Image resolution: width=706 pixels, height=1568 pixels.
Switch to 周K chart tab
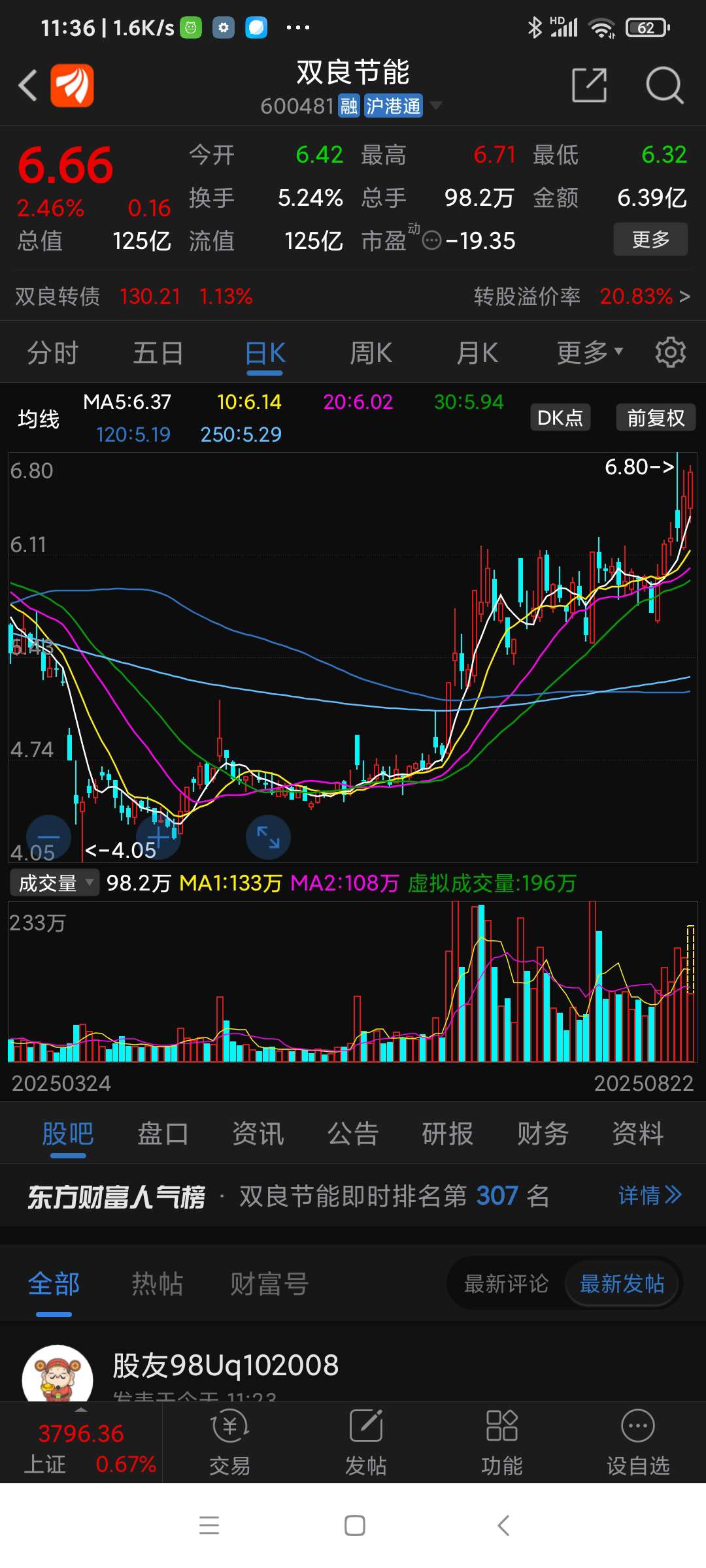(371, 353)
